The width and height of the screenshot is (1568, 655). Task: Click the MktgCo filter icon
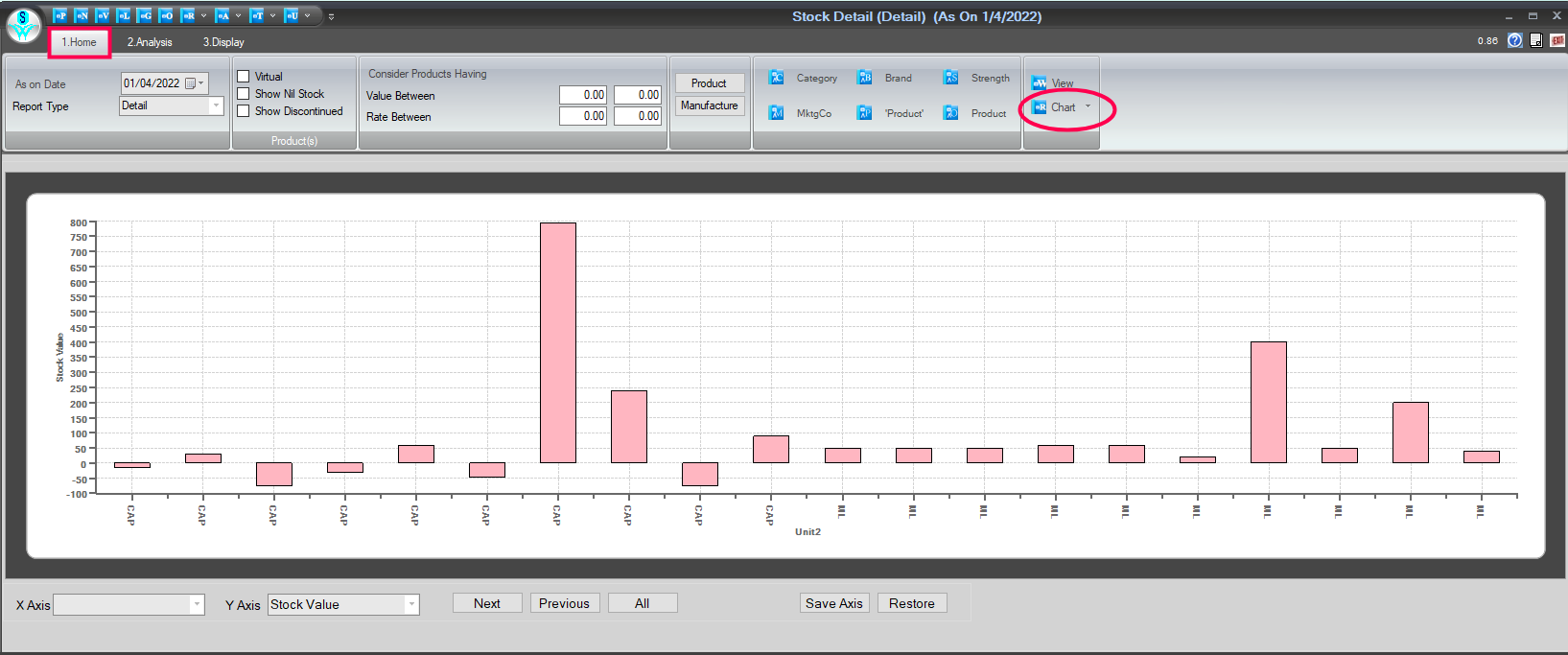(x=777, y=113)
